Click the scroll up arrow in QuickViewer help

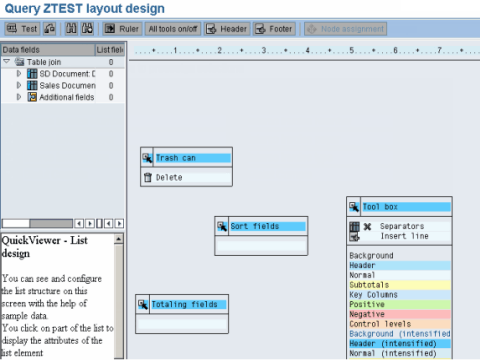[x=119, y=239]
